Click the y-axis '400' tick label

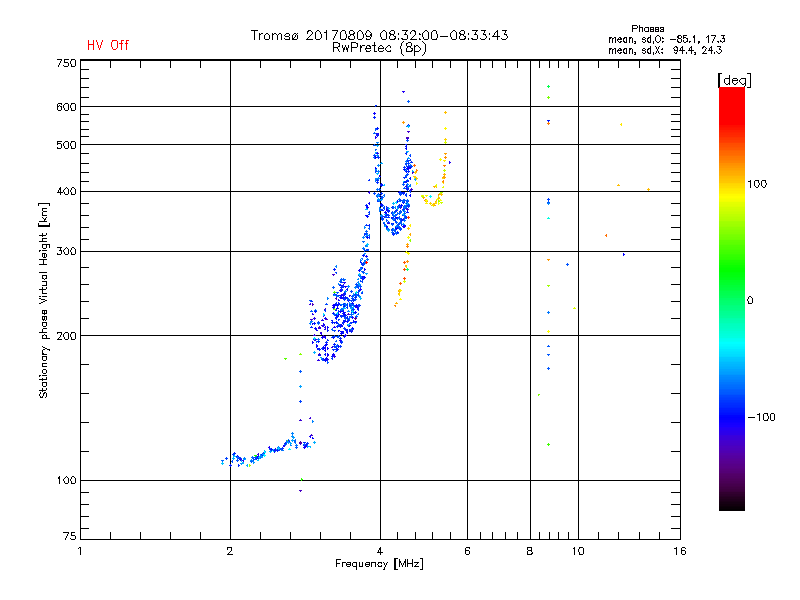pos(67,192)
